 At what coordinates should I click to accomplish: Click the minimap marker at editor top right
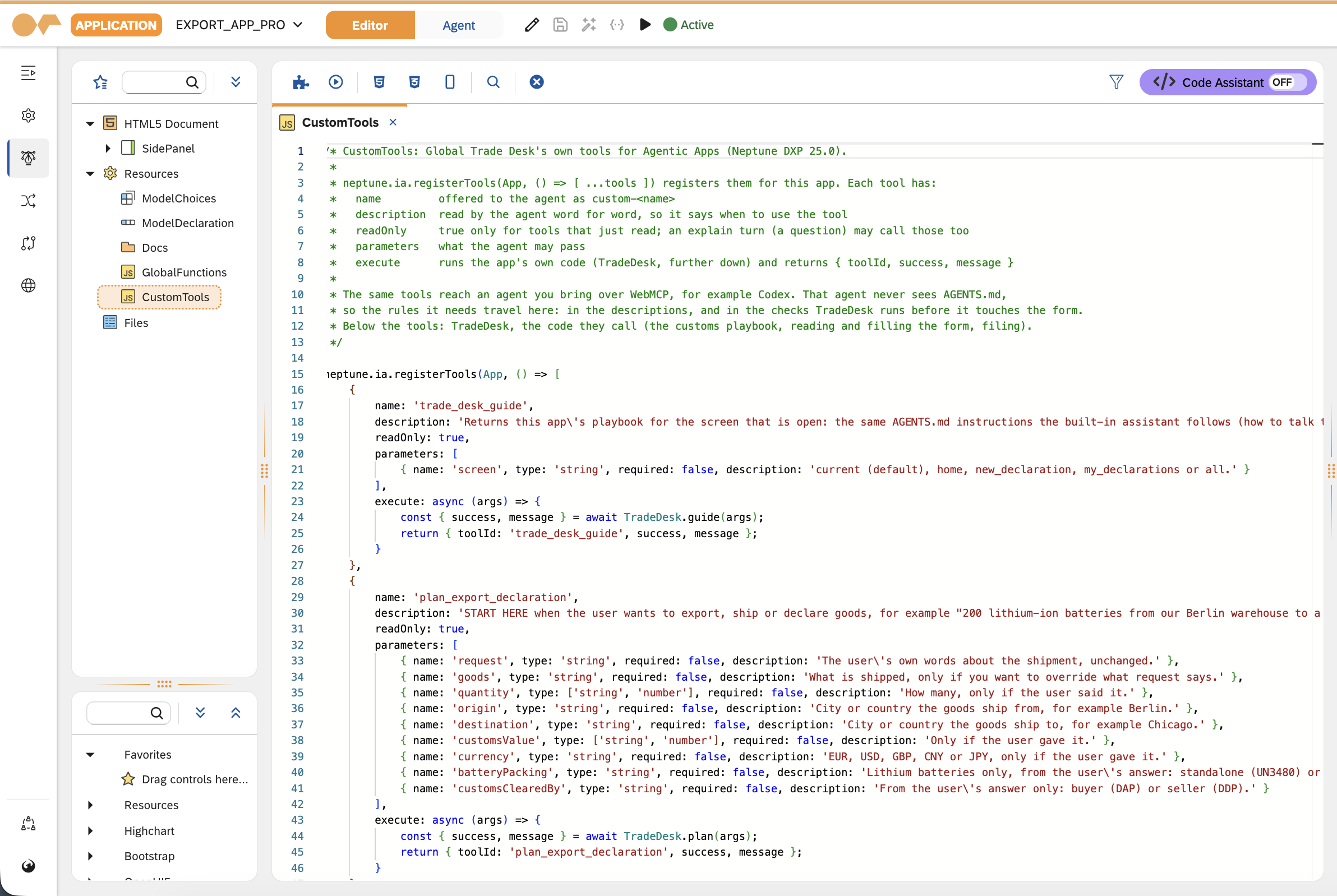click(x=1317, y=144)
